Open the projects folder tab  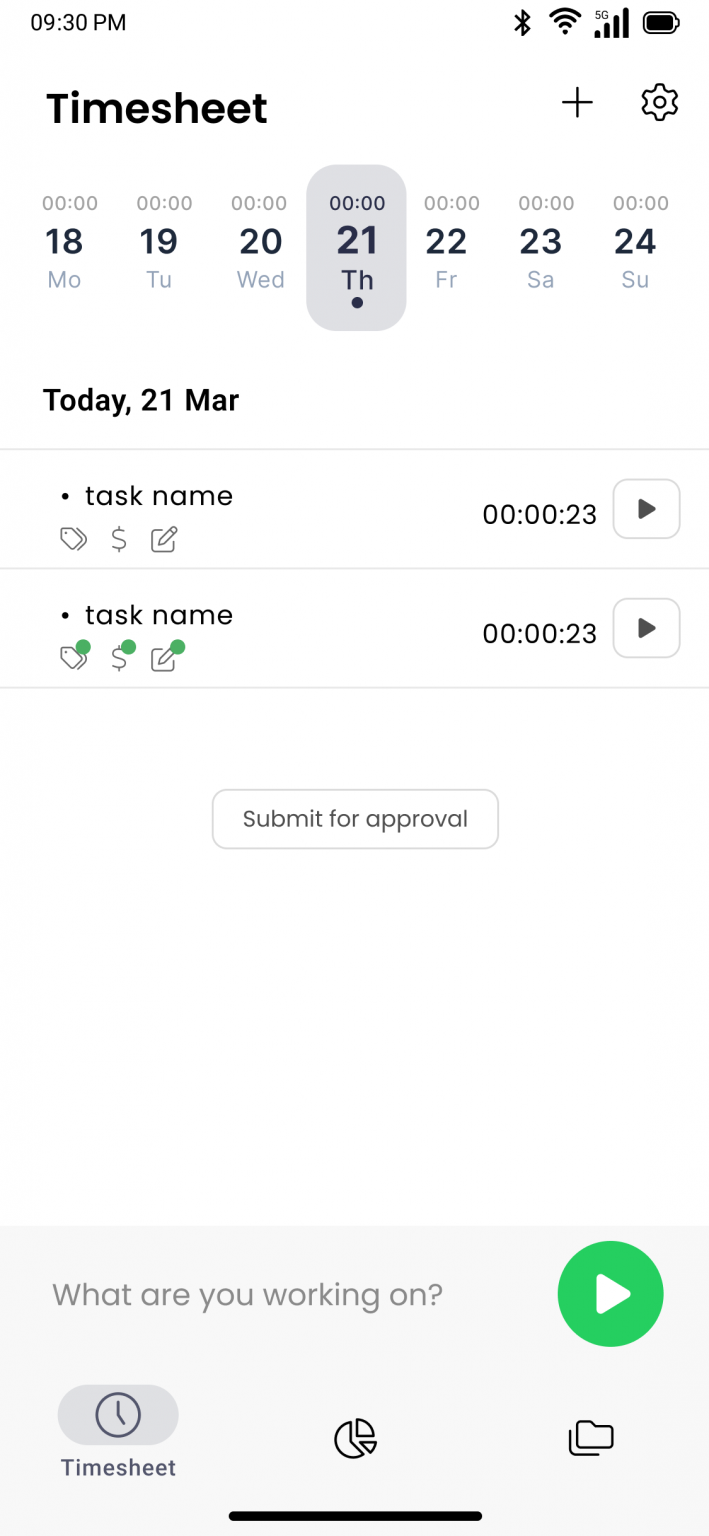tap(591, 1438)
